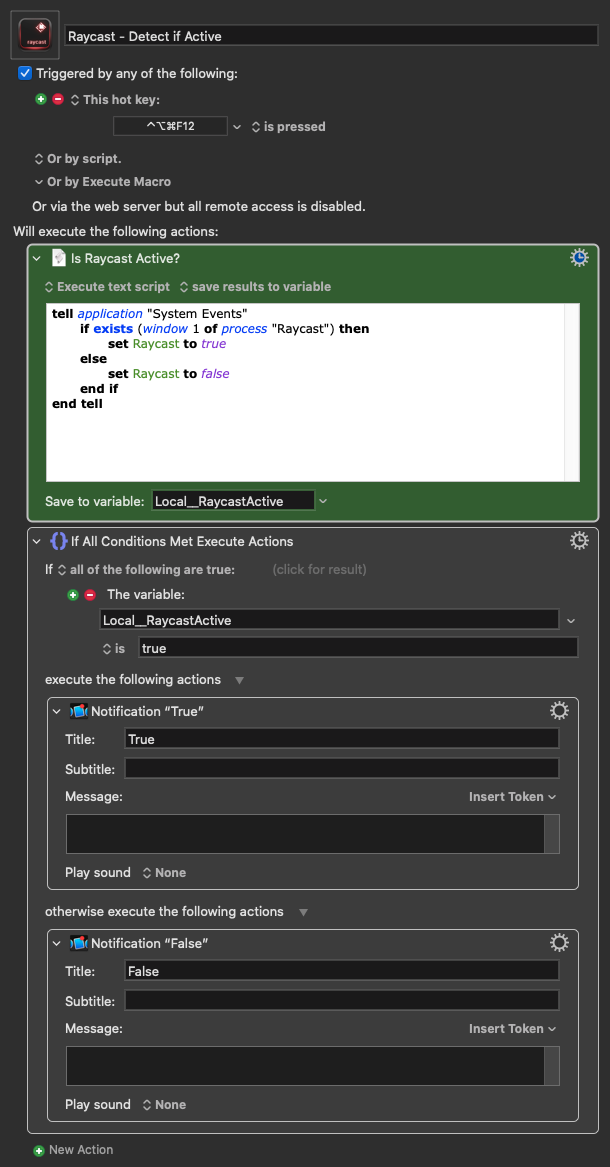Add a new trigger with green plus
This screenshot has height=1167, width=610.
click(x=40, y=99)
